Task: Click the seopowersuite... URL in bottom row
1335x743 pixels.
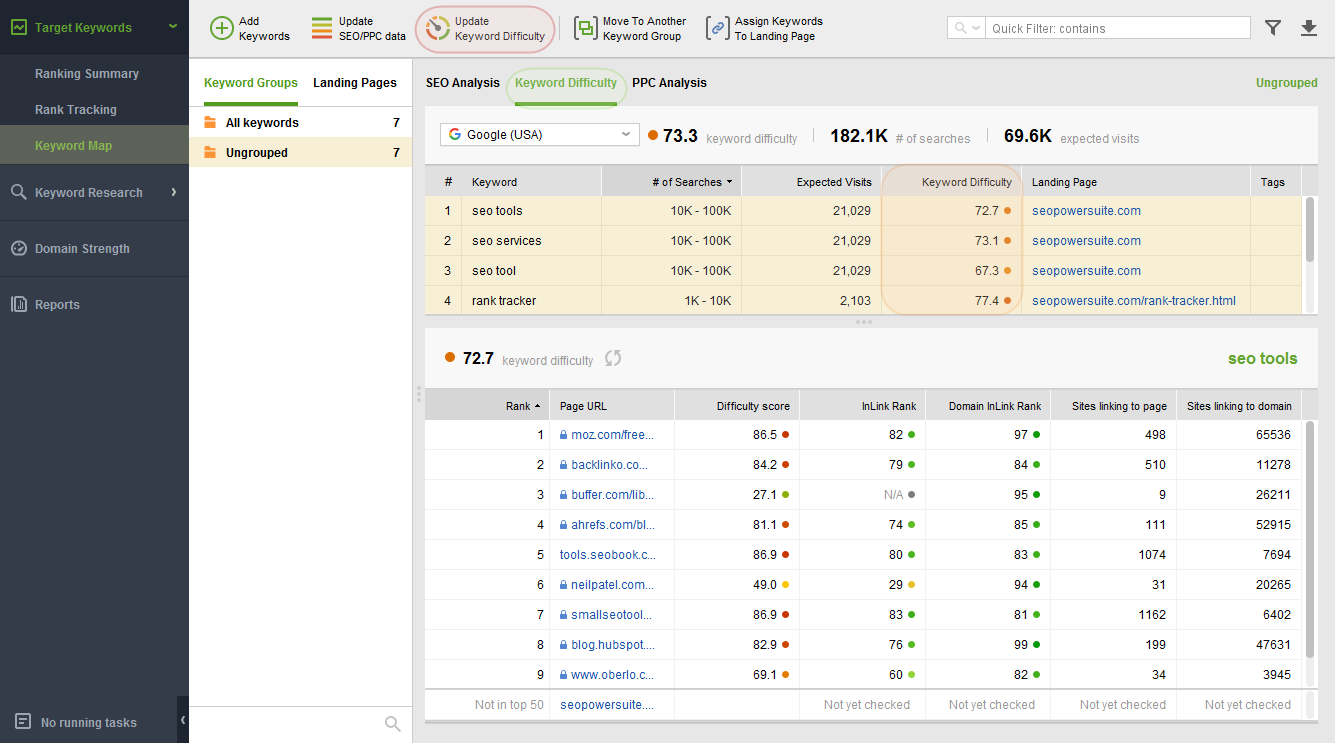Action: click(607, 705)
